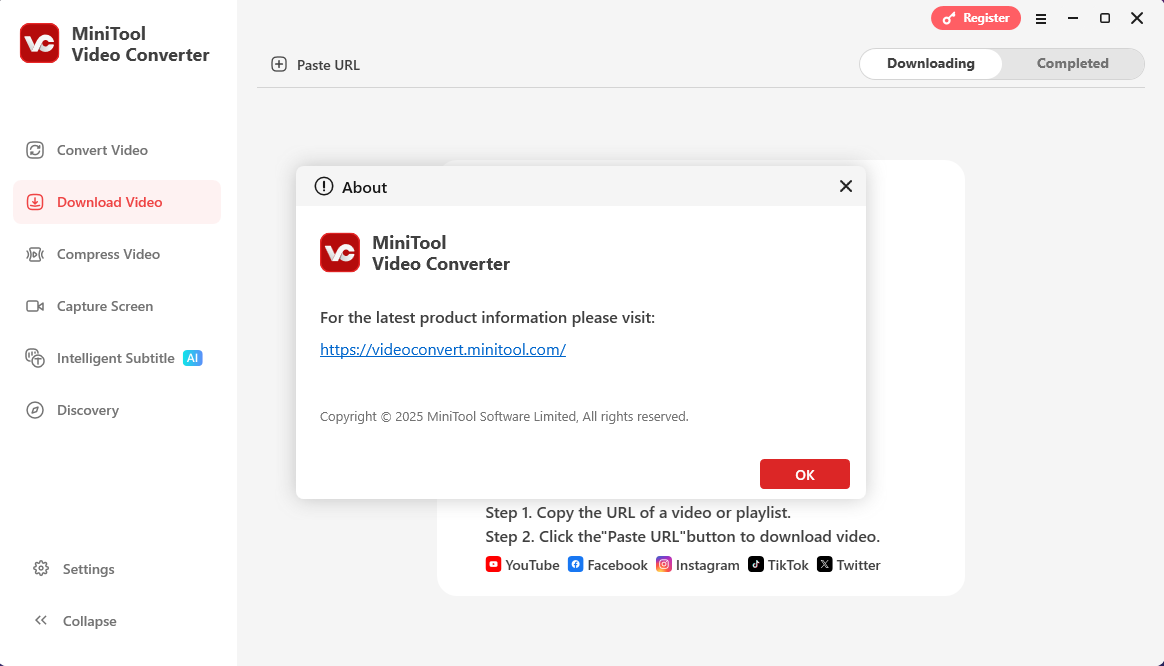Click "MiniTool Video Converter" title in sidebar

pos(140,44)
